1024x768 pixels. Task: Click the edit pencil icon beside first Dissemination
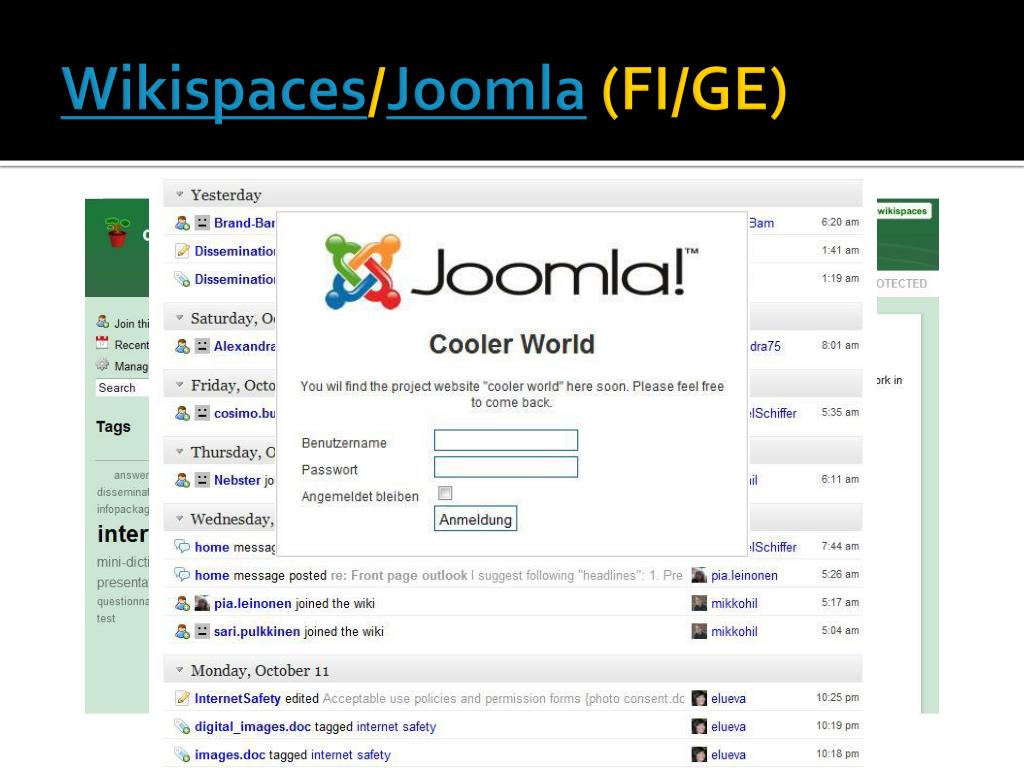[182, 251]
